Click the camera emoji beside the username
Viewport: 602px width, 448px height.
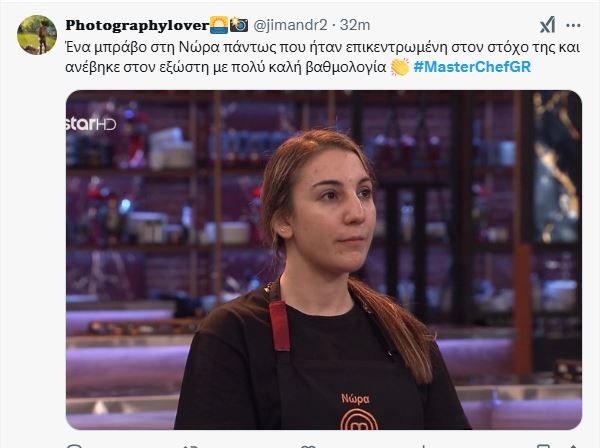(x=239, y=25)
